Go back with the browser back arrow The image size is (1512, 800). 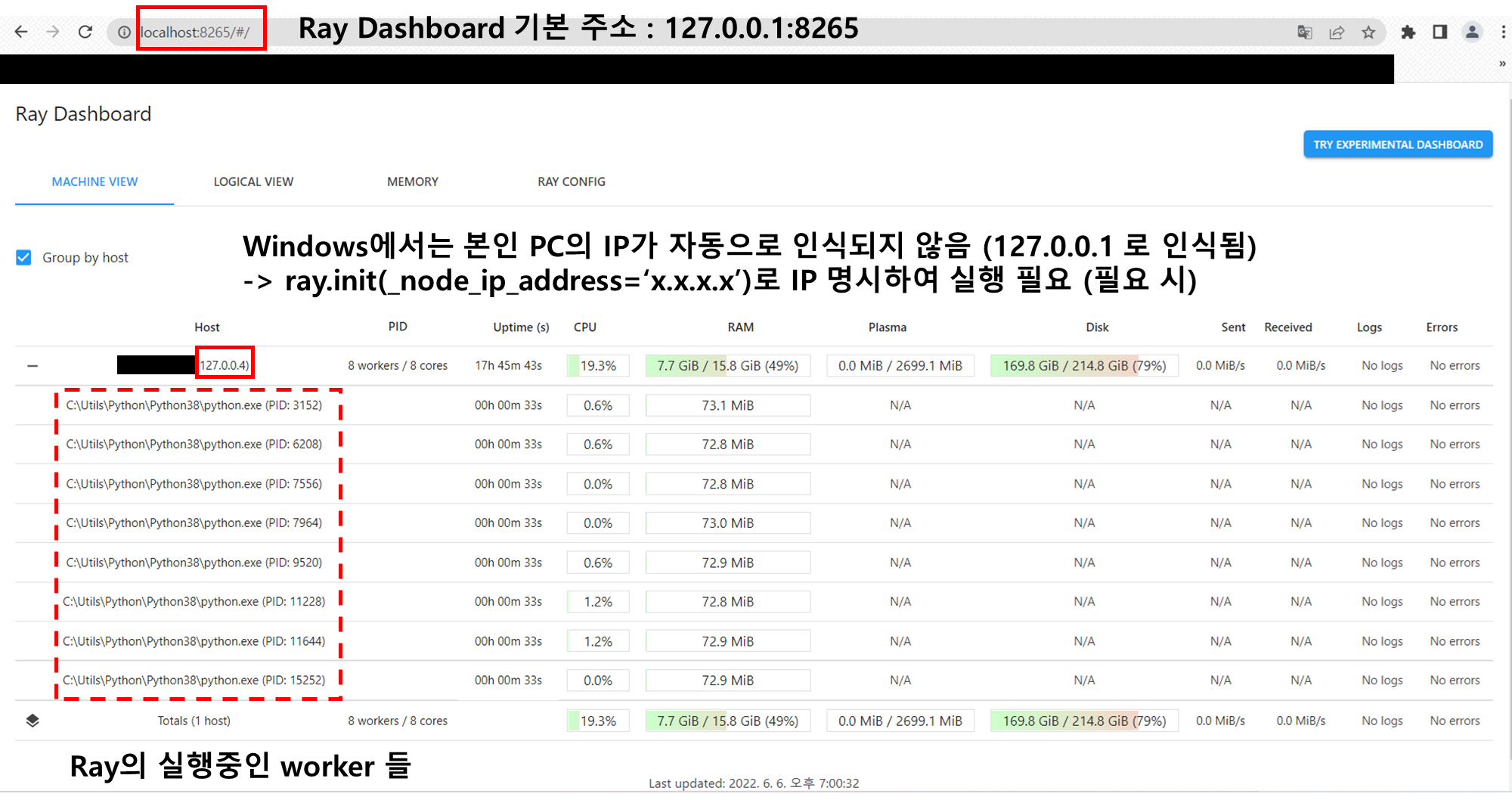[x=21, y=32]
